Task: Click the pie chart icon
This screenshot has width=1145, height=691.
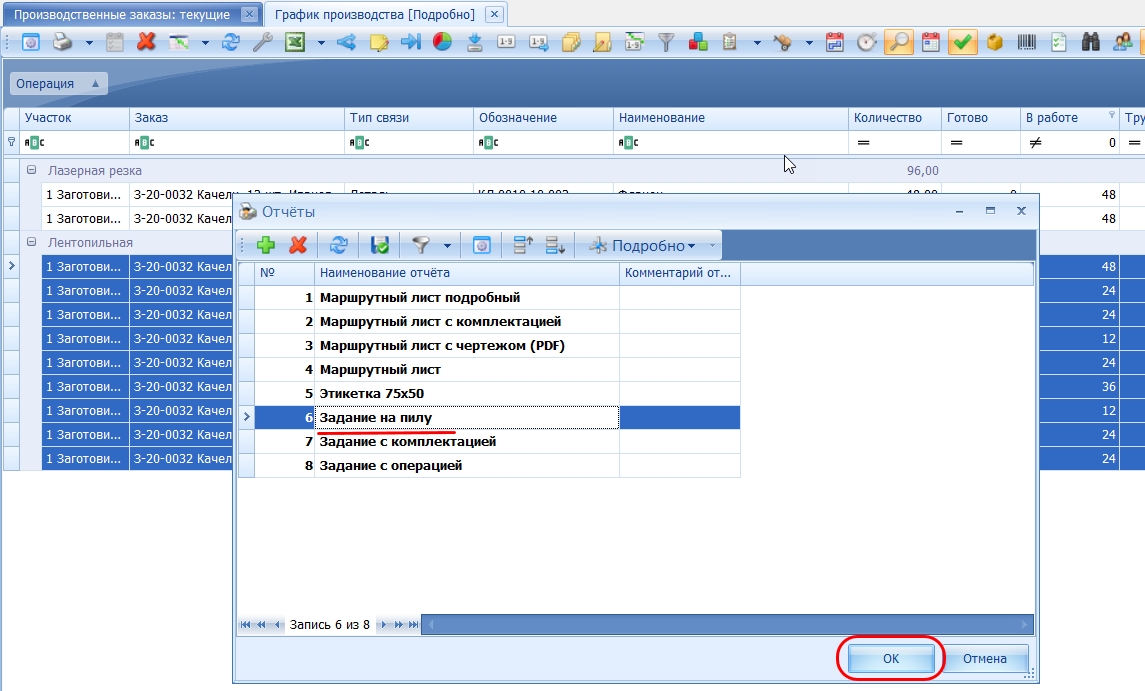Action: [443, 42]
